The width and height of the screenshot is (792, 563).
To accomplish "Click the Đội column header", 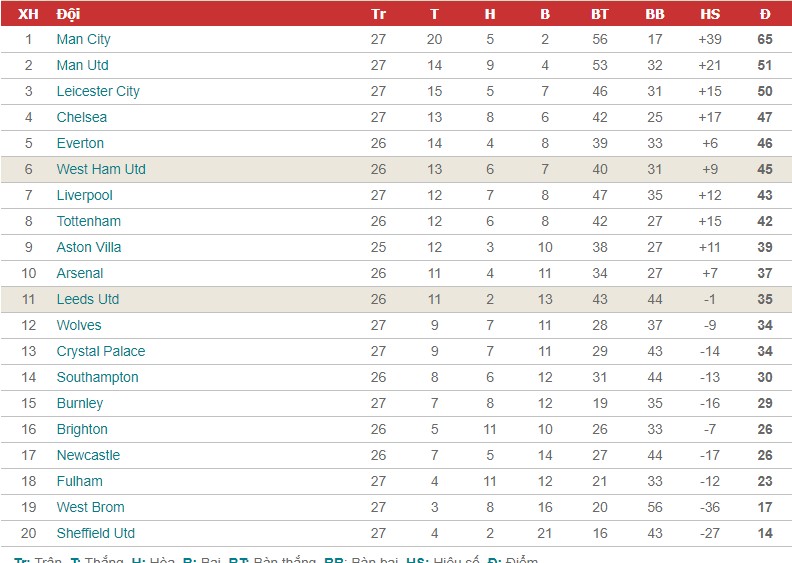I will 68,14.
